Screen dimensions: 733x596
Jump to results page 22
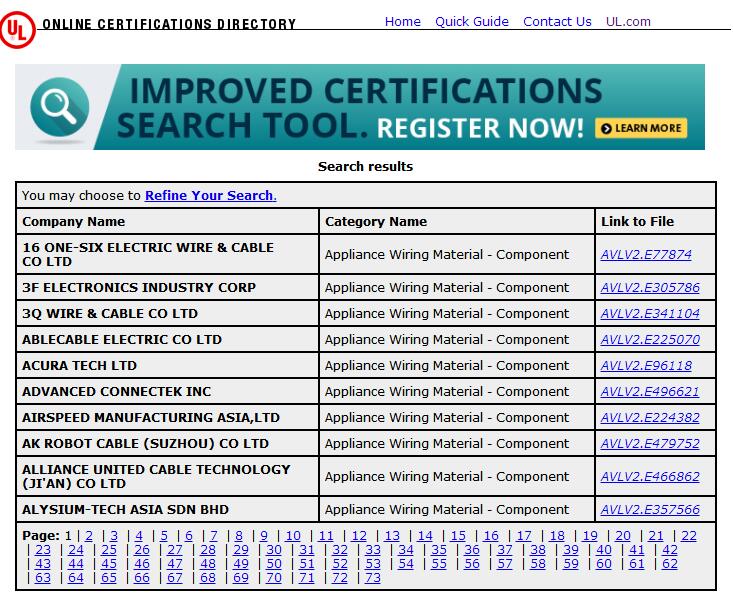pos(689,536)
